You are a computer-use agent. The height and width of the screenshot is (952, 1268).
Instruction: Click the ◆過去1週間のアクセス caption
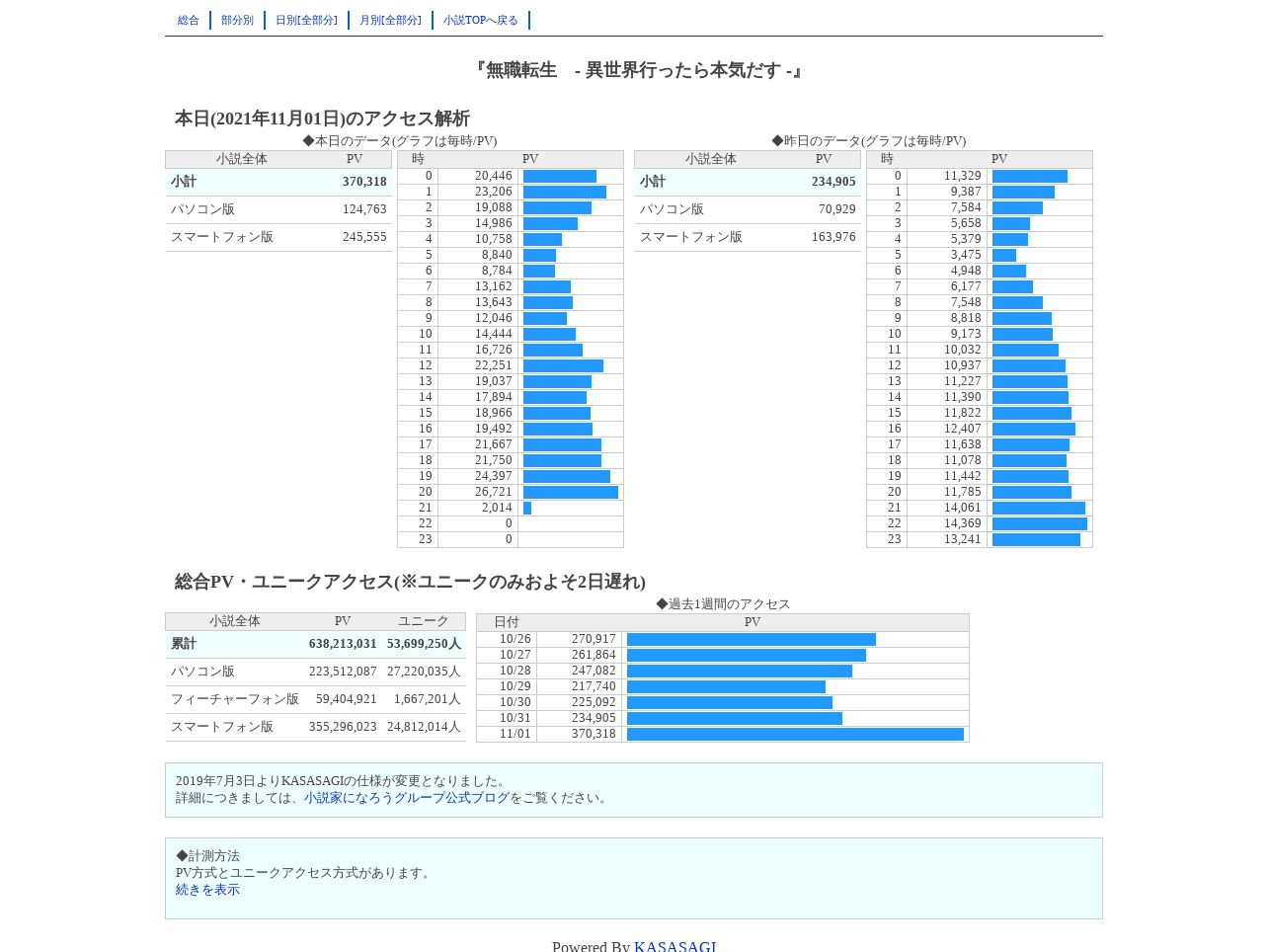coord(723,604)
